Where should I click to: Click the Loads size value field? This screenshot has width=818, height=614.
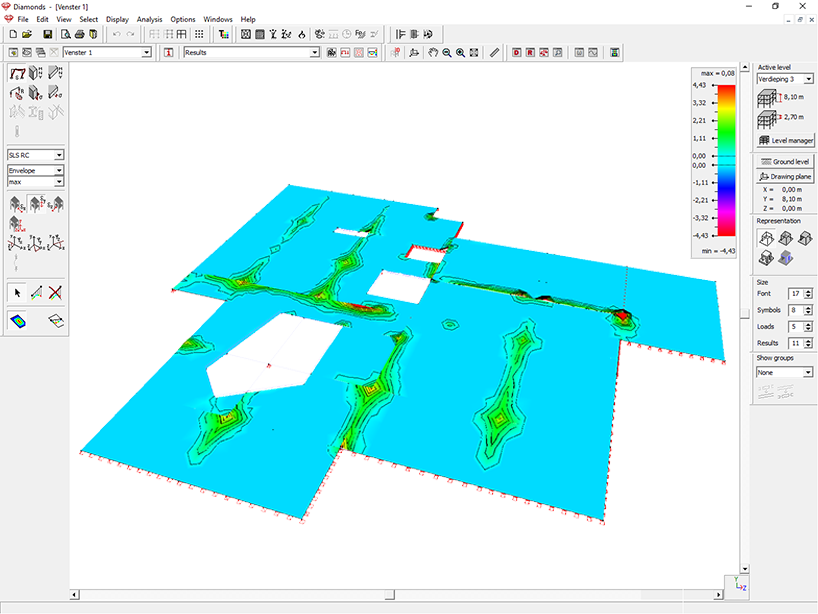[795, 327]
